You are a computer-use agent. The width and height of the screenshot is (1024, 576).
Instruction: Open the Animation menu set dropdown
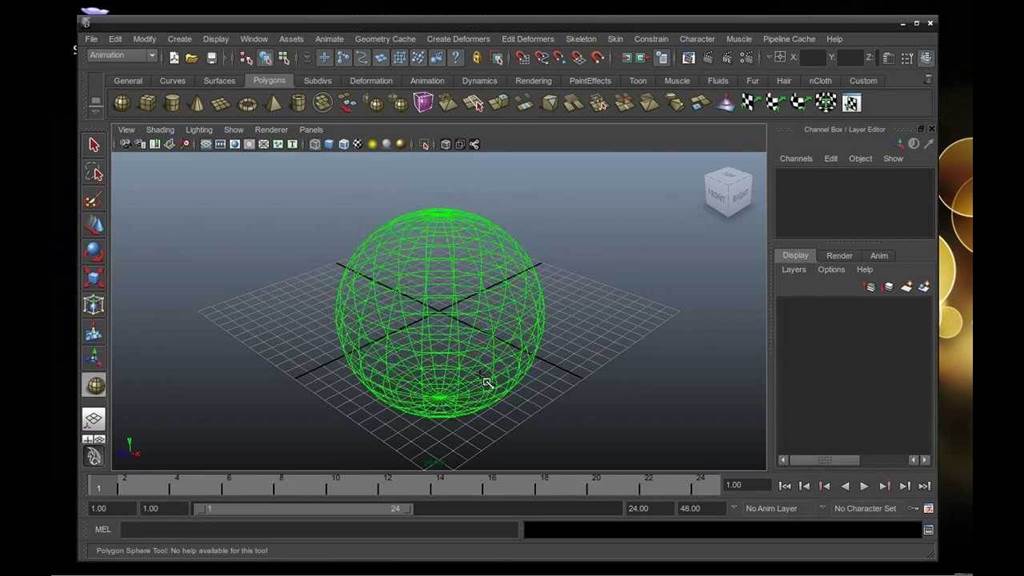[122, 56]
